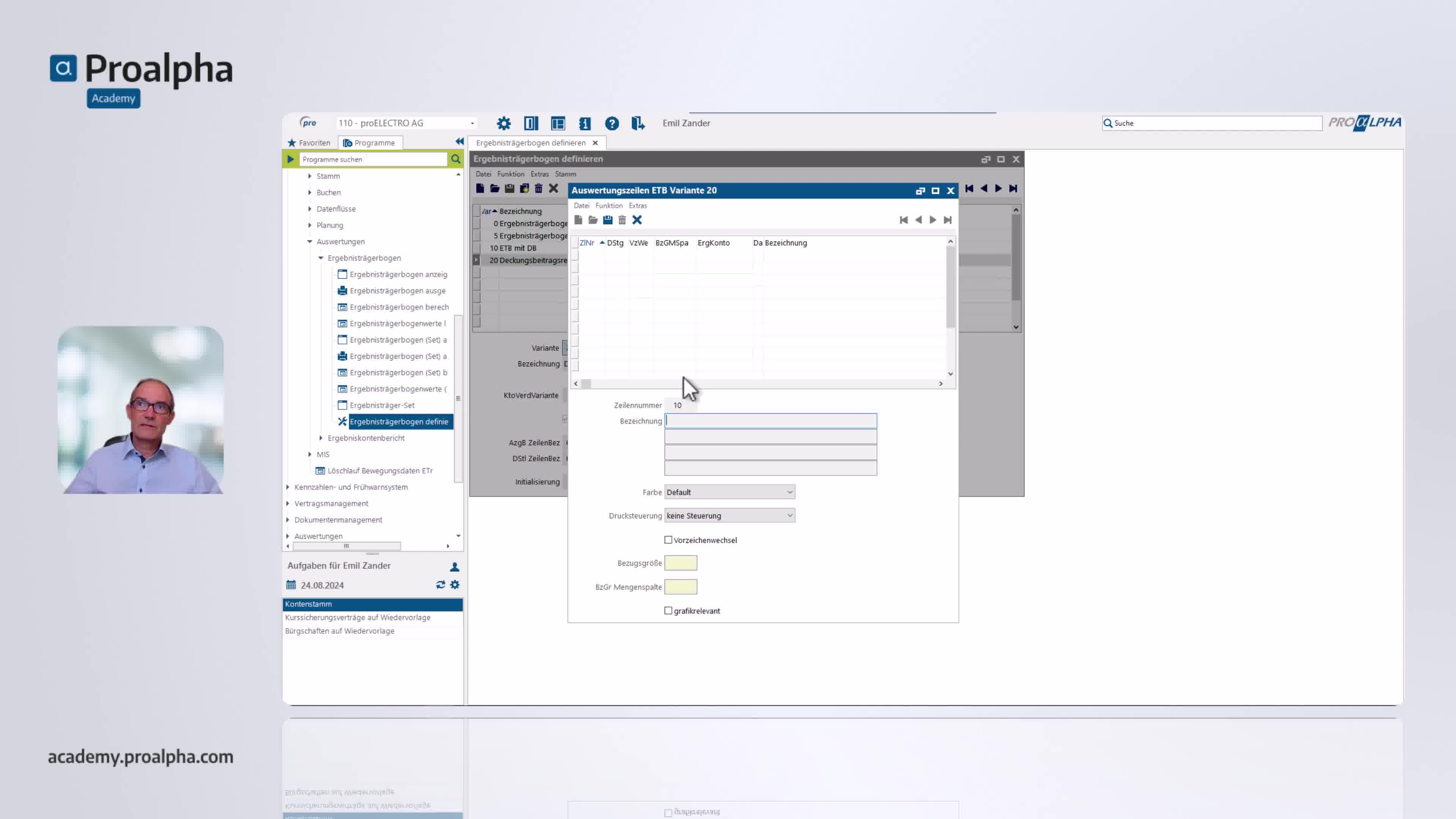Open Ergebnisträger-Set in program tree
Image resolution: width=1456 pixels, height=819 pixels.
pyautogui.click(x=382, y=405)
